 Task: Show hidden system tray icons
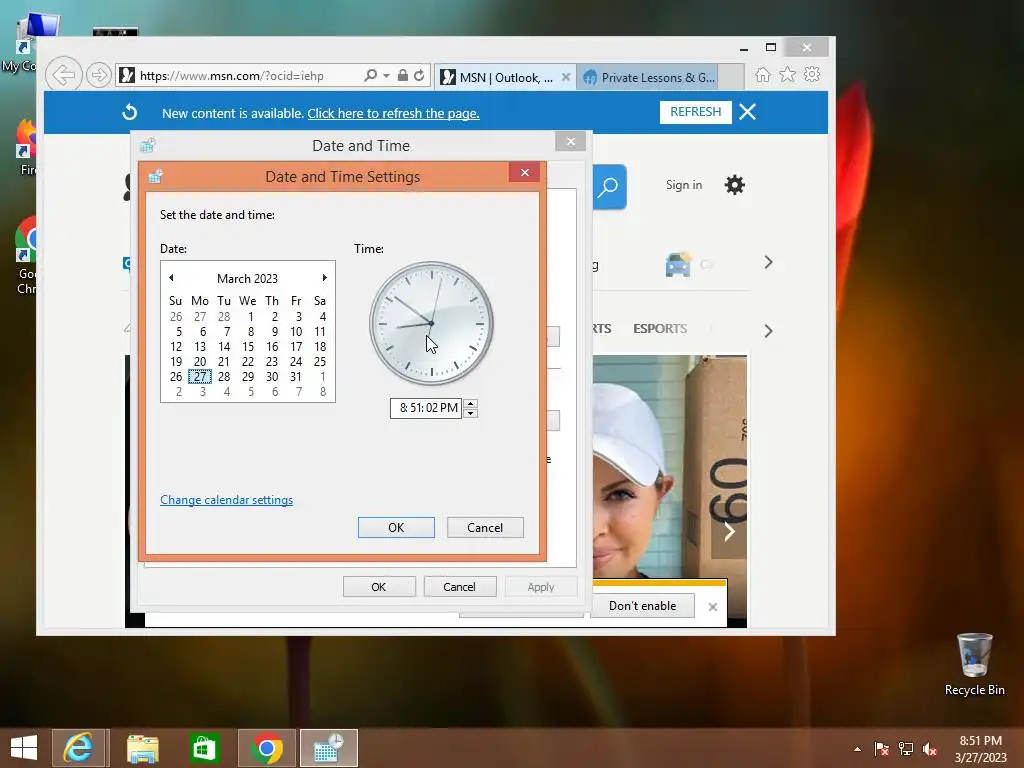(857, 749)
